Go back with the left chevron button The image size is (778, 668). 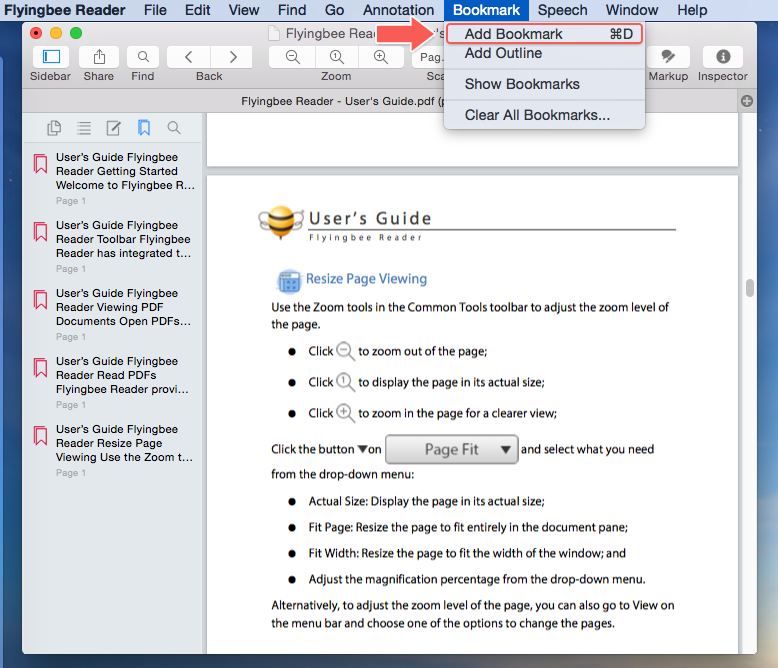(x=189, y=57)
